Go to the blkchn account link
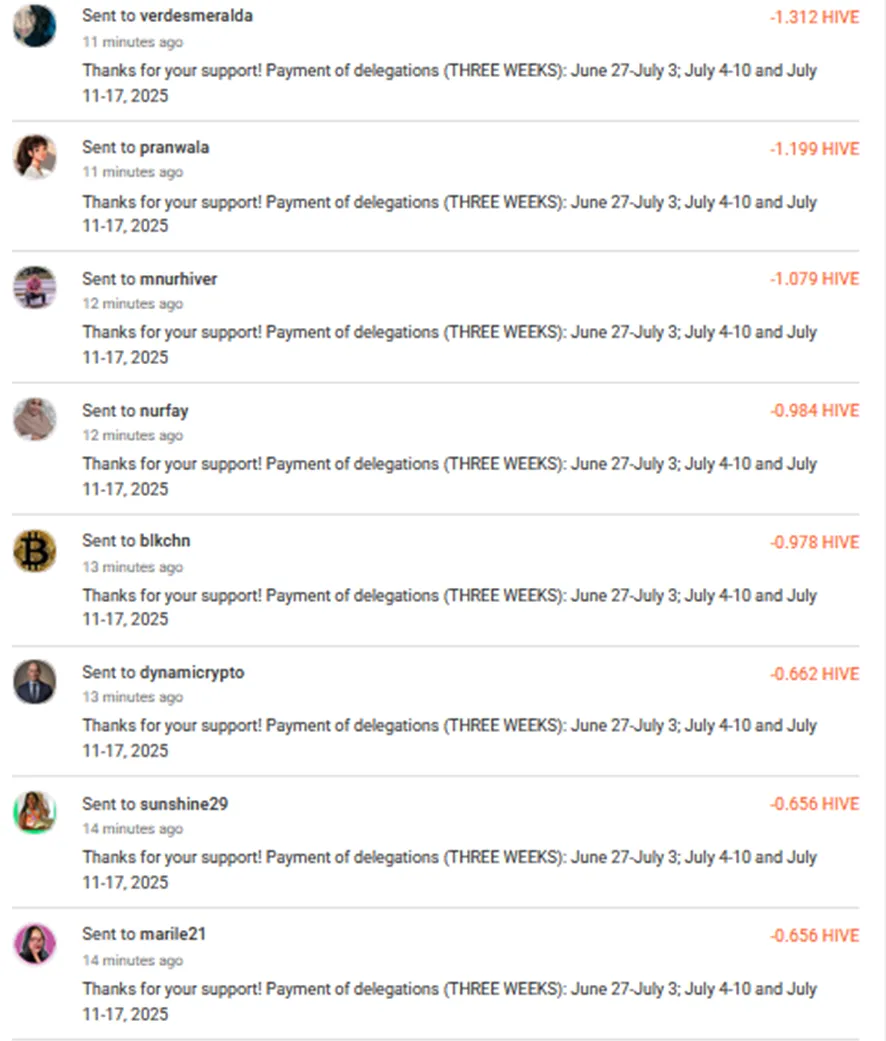 pyautogui.click(x=165, y=540)
